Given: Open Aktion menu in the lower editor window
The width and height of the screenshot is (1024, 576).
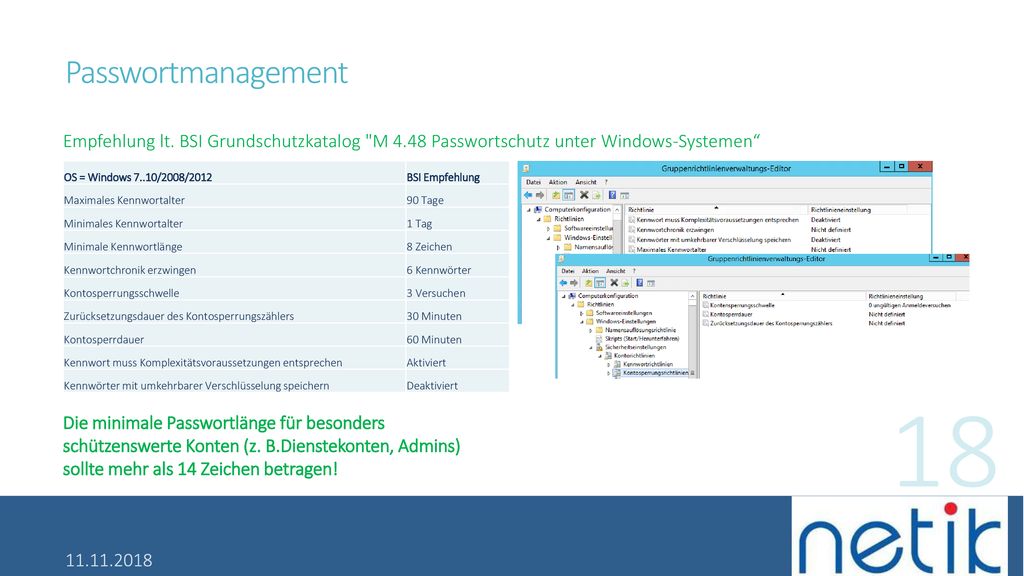Looking at the screenshot, I should point(590,270).
